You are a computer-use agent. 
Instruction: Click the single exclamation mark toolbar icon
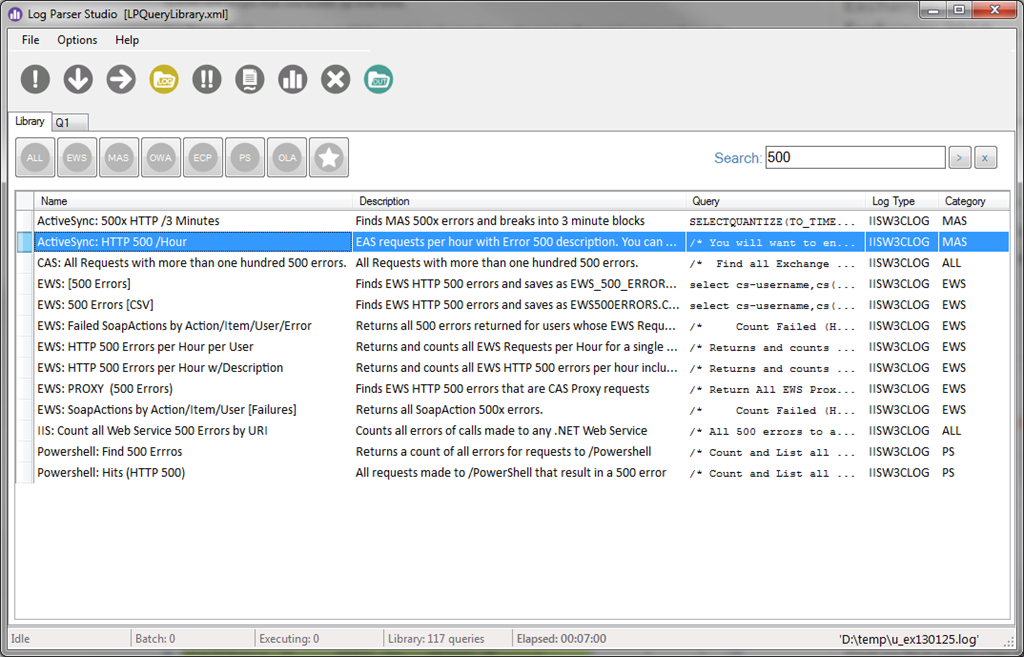35,80
